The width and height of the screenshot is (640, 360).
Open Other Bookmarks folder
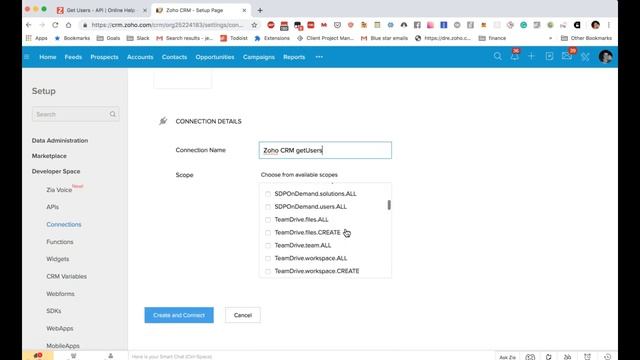(587, 38)
